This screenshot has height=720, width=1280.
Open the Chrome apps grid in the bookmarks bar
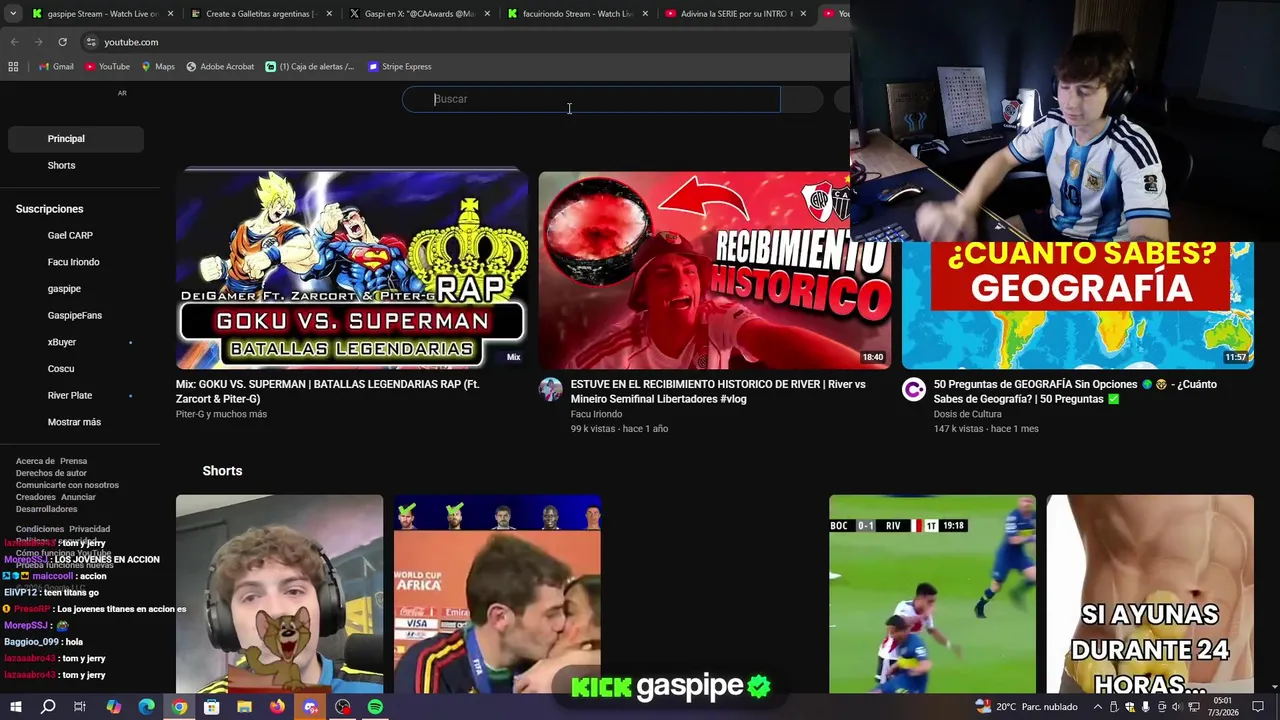[13, 67]
